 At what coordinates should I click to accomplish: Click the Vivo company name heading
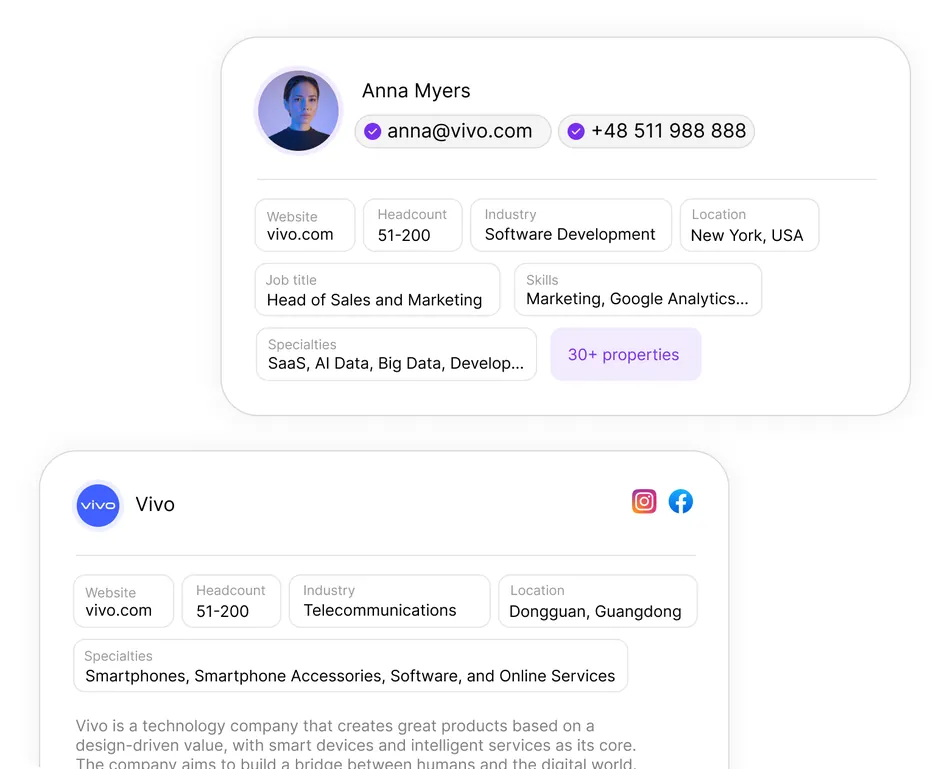pos(155,504)
